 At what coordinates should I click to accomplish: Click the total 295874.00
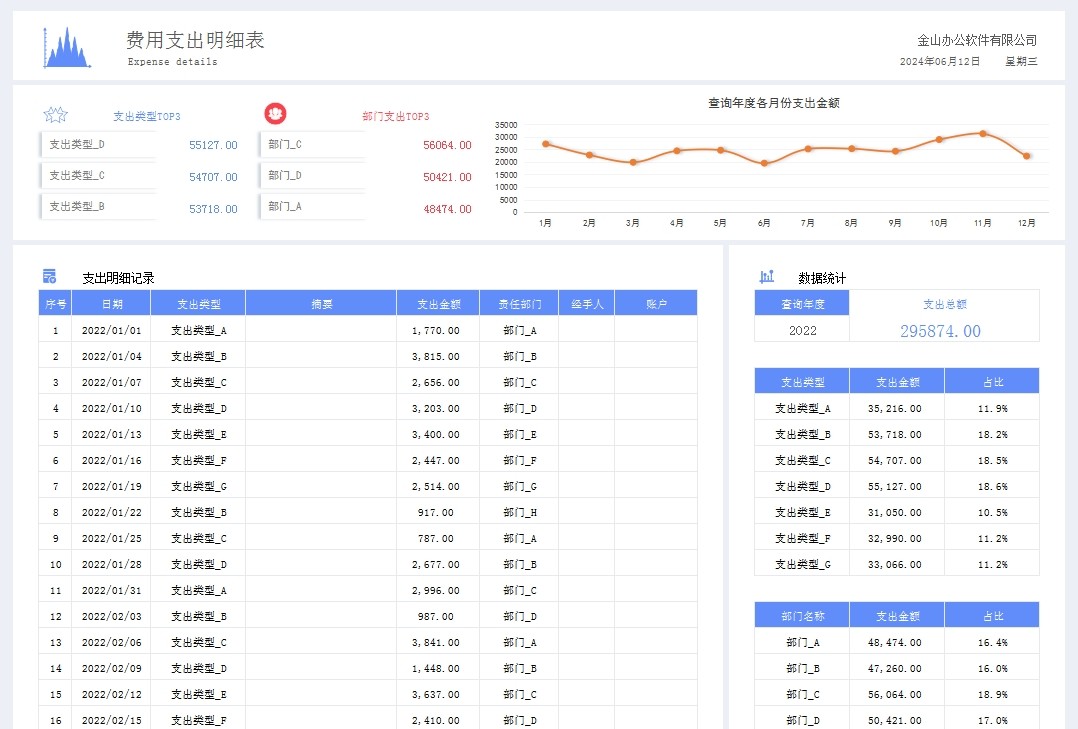[x=940, y=331]
